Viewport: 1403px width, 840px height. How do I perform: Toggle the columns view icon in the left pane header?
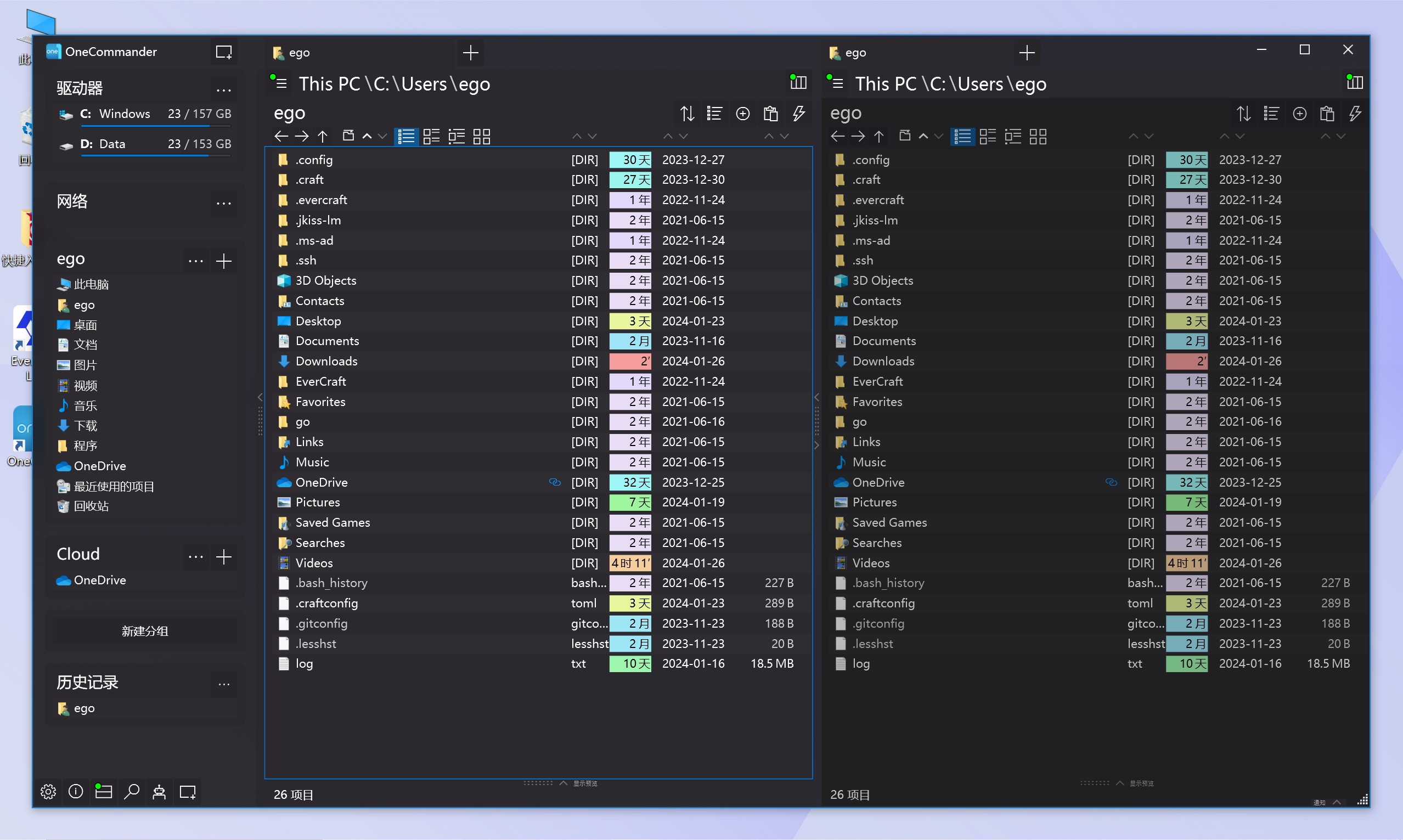798,83
